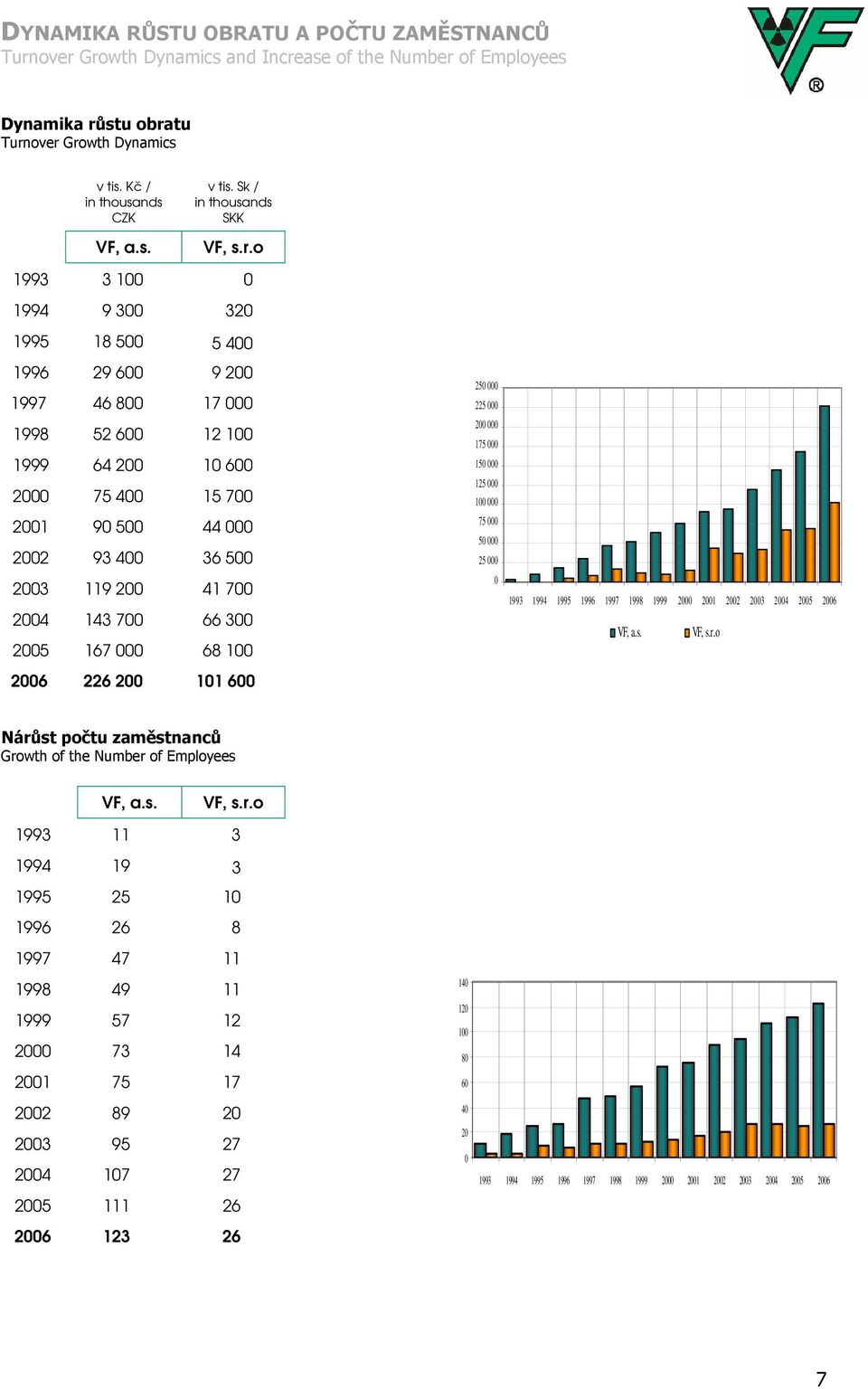868x1389 pixels.
Task: Click the tallest teal 2006 bar in the employees chart
Action: (818, 1081)
